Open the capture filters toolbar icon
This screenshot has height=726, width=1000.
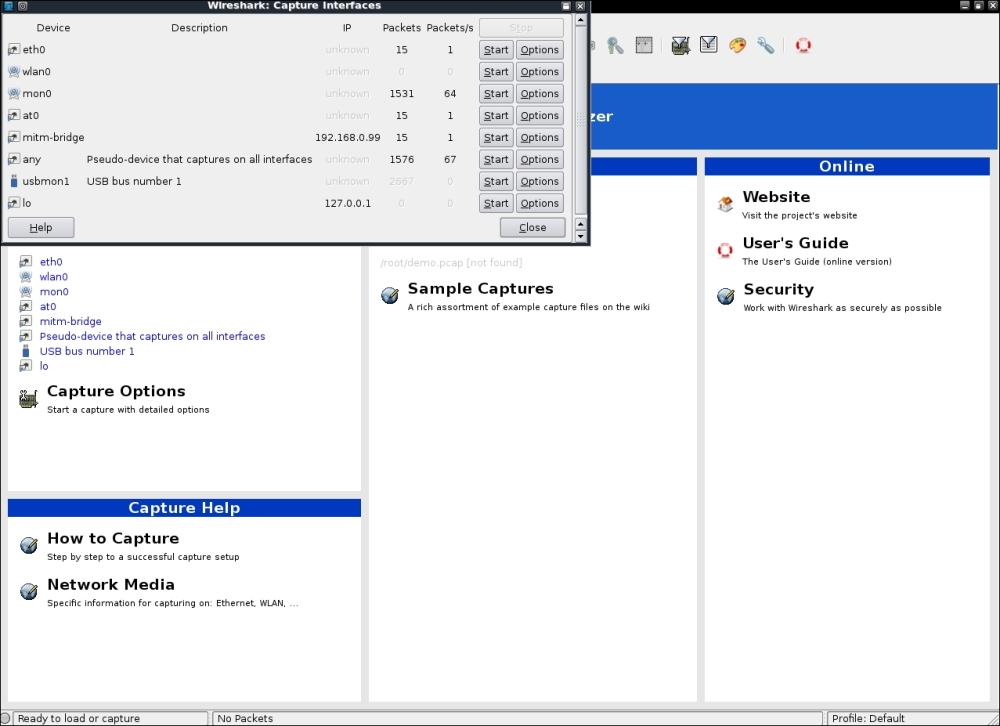(x=680, y=45)
